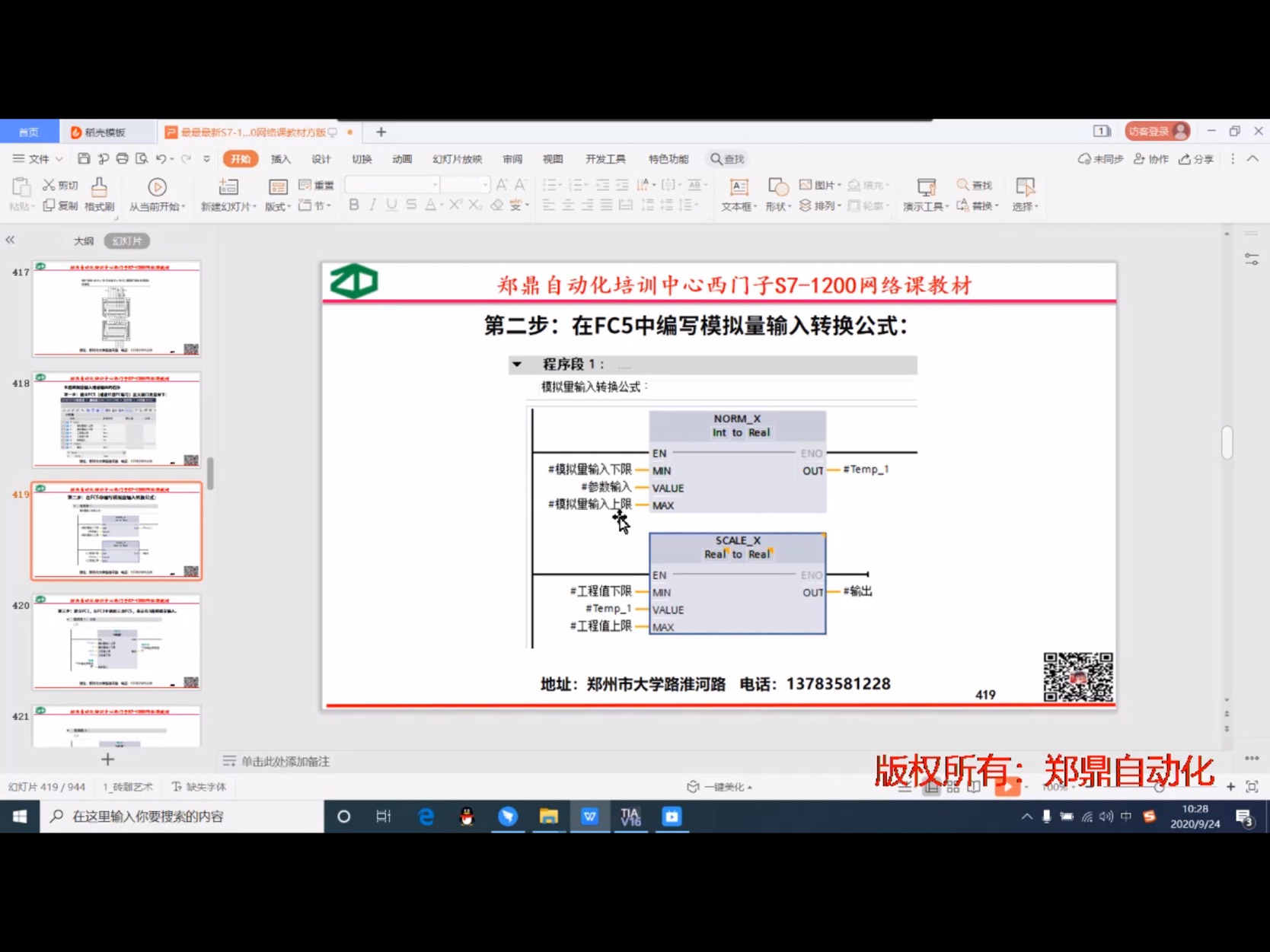The width and height of the screenshot is (1270, 952).
Task: Open the font color dropdown arrow
Action: (442, 205)
